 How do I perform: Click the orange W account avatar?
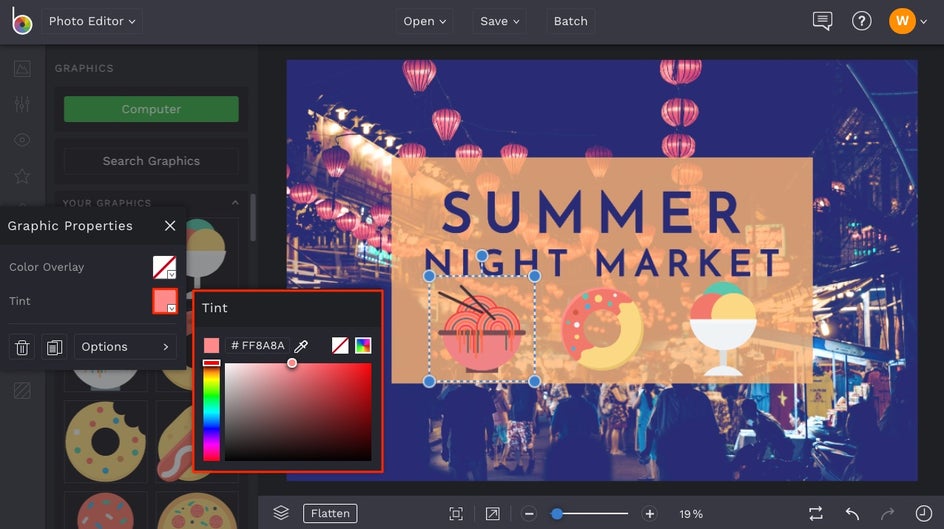902,21
